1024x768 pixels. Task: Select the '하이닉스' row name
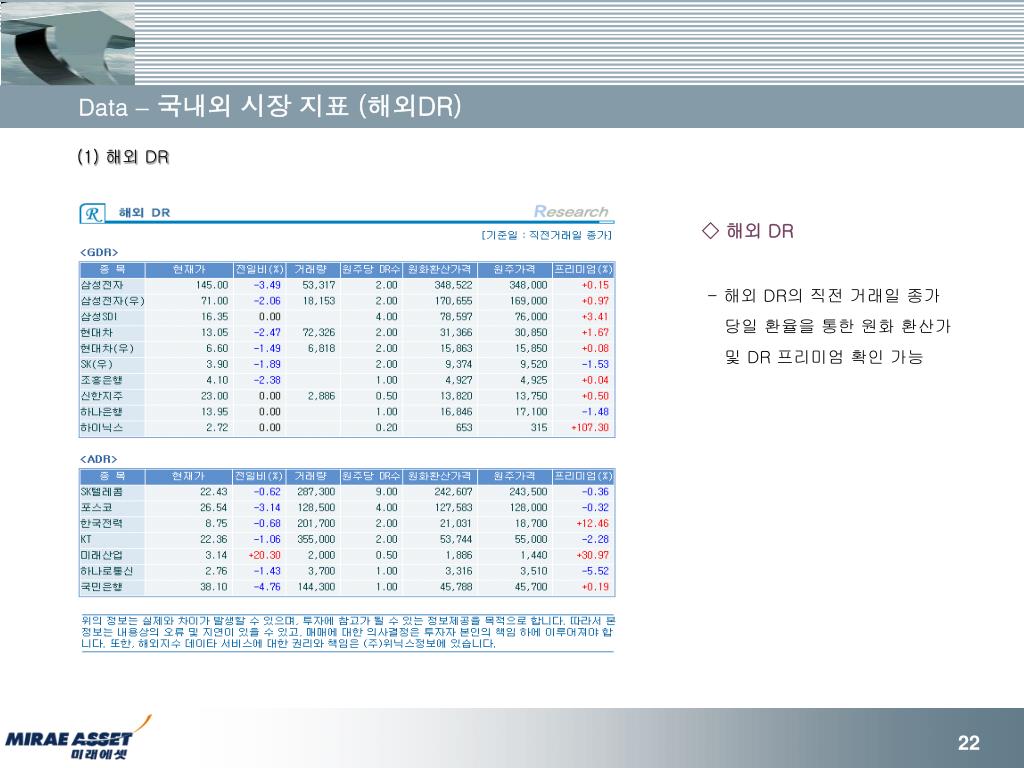tap(101, 428)
